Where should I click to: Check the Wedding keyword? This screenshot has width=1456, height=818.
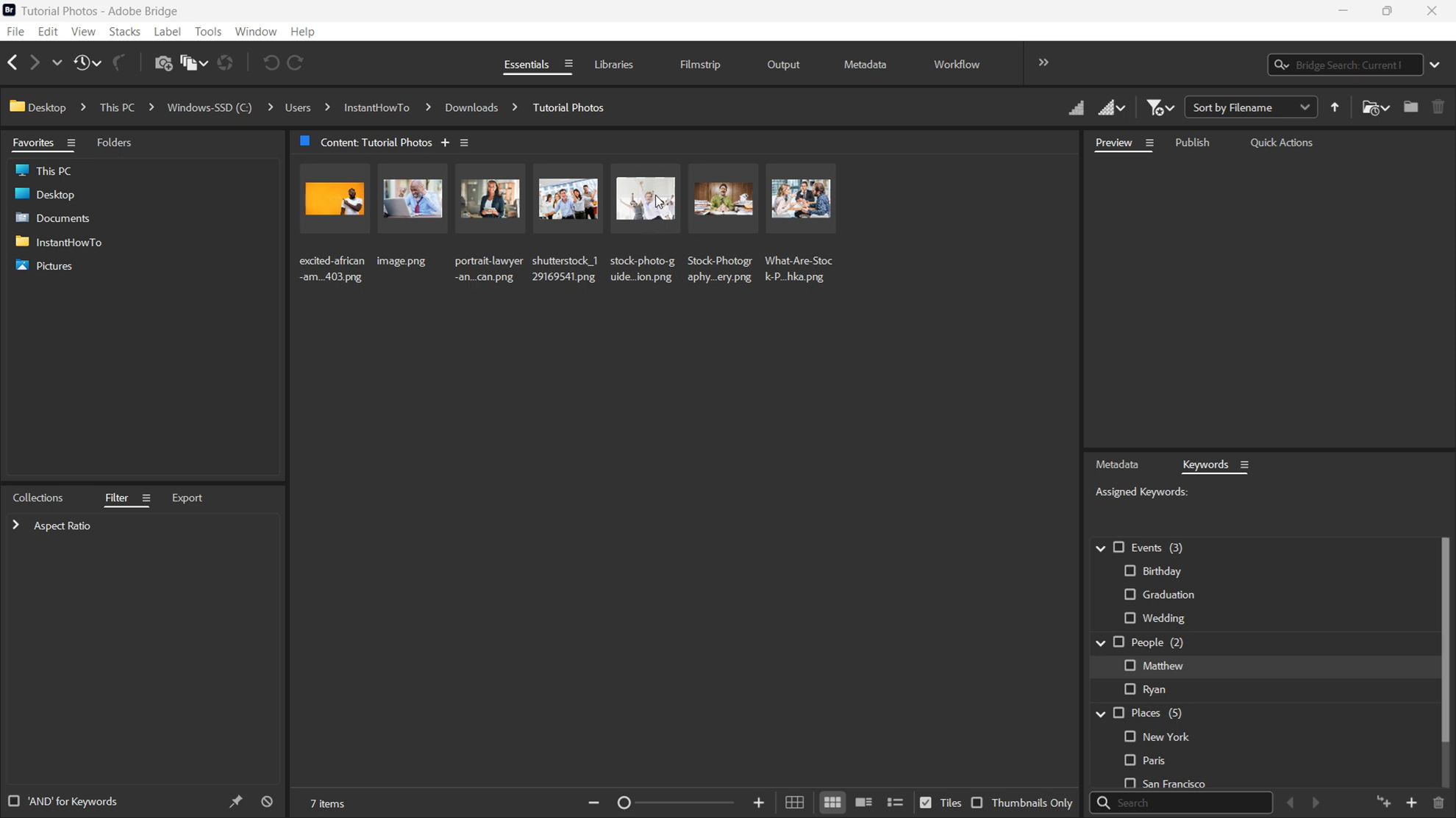point(1130,618)
